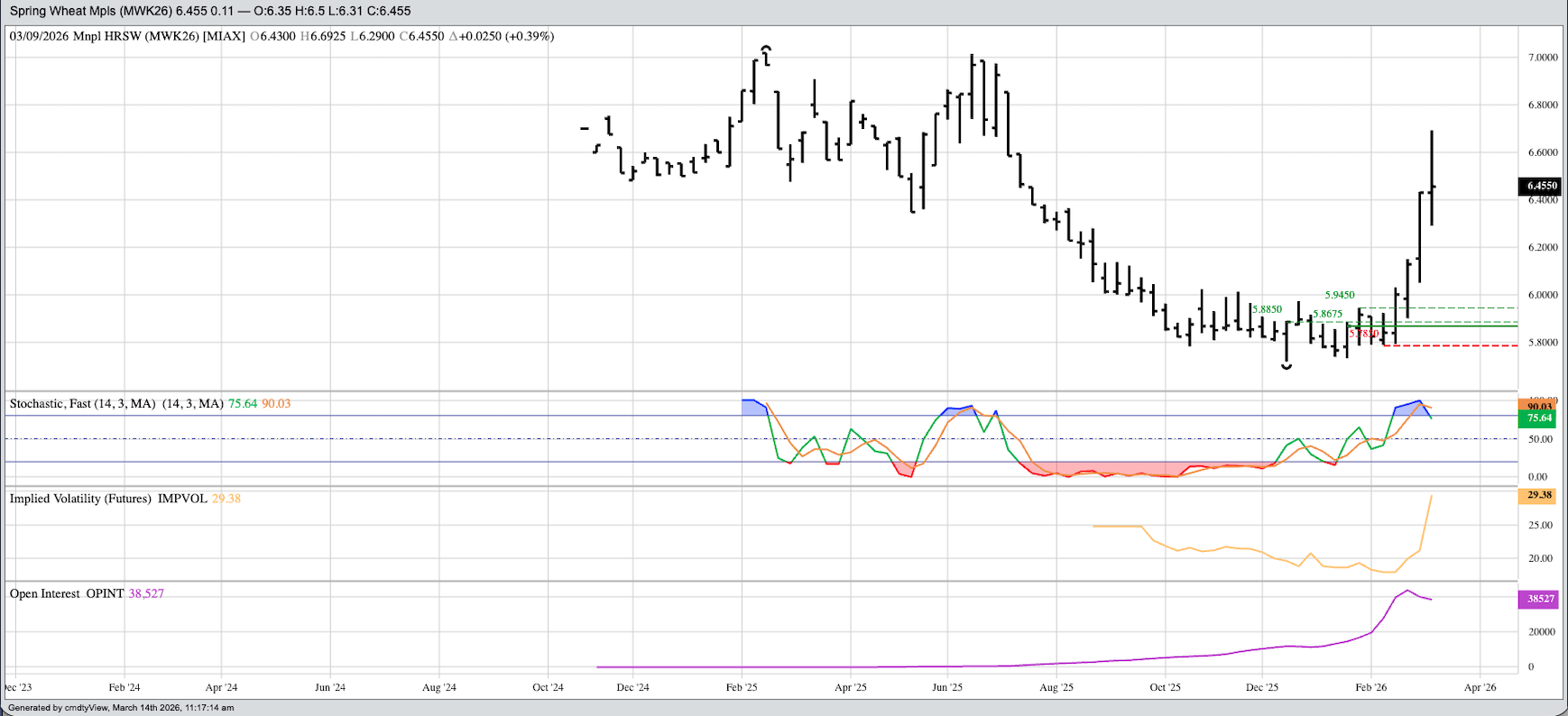This screenshot has height=716, width=1568.
Task: Select the green 75.64 stochastic value badge
Action: point(1540,418)
